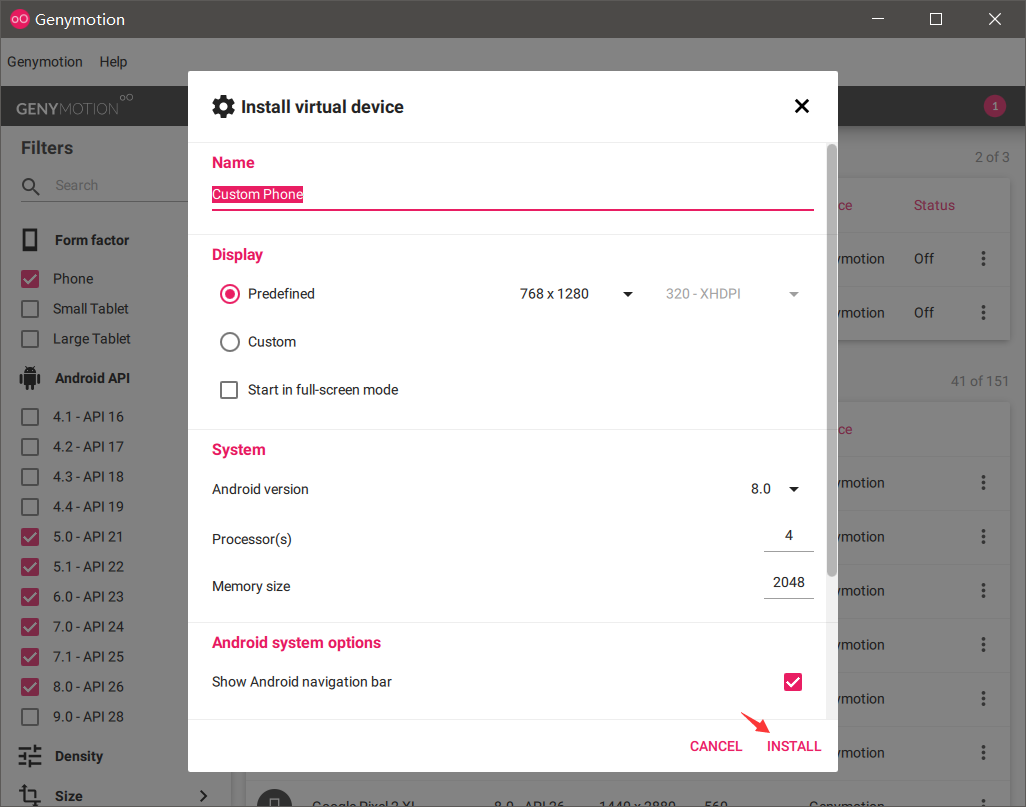Uncheck the Phone form factor filter

tap(30, 279)
